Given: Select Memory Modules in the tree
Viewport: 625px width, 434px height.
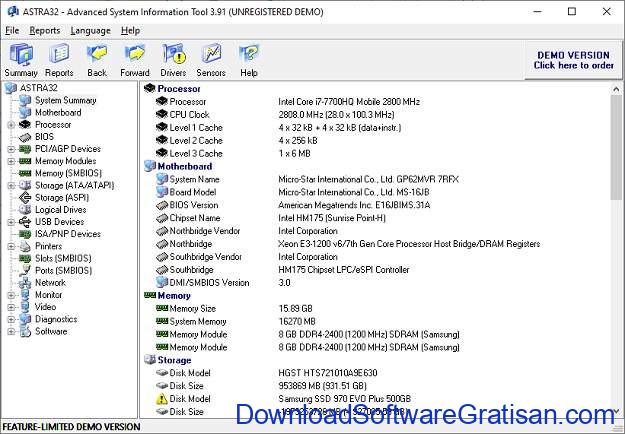Looking at the screenshot, I should click(x=66, y=161).
